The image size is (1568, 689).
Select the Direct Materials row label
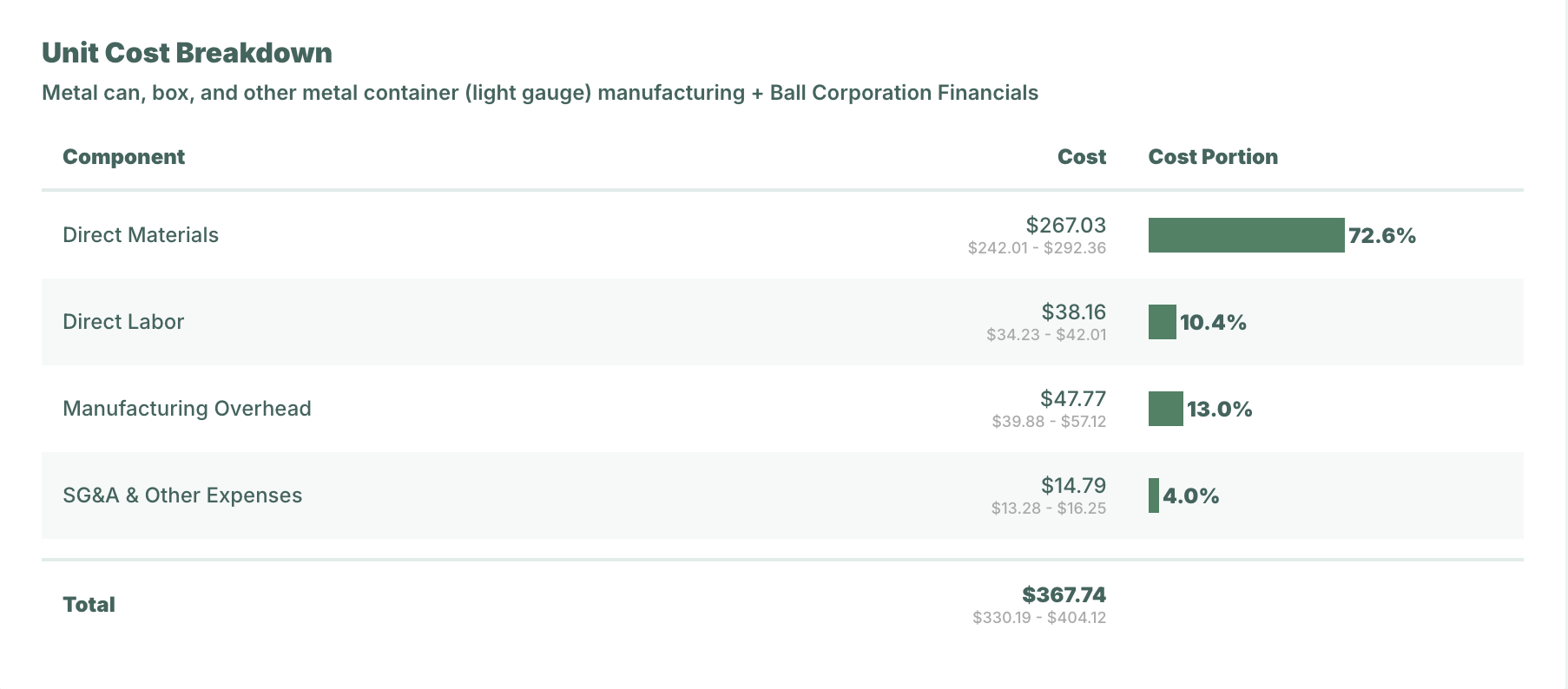tap(141, 235)
